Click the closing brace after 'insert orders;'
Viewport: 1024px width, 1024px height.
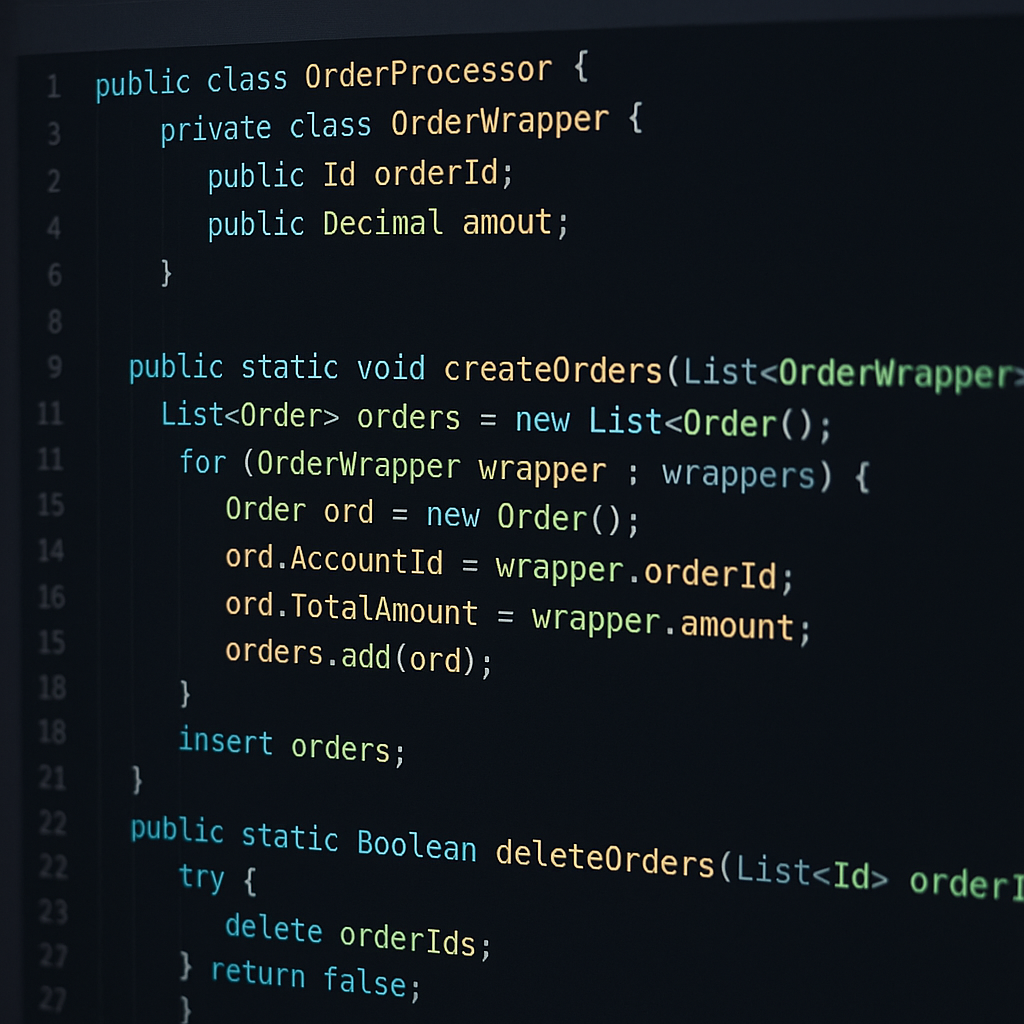tap(136, 780)
